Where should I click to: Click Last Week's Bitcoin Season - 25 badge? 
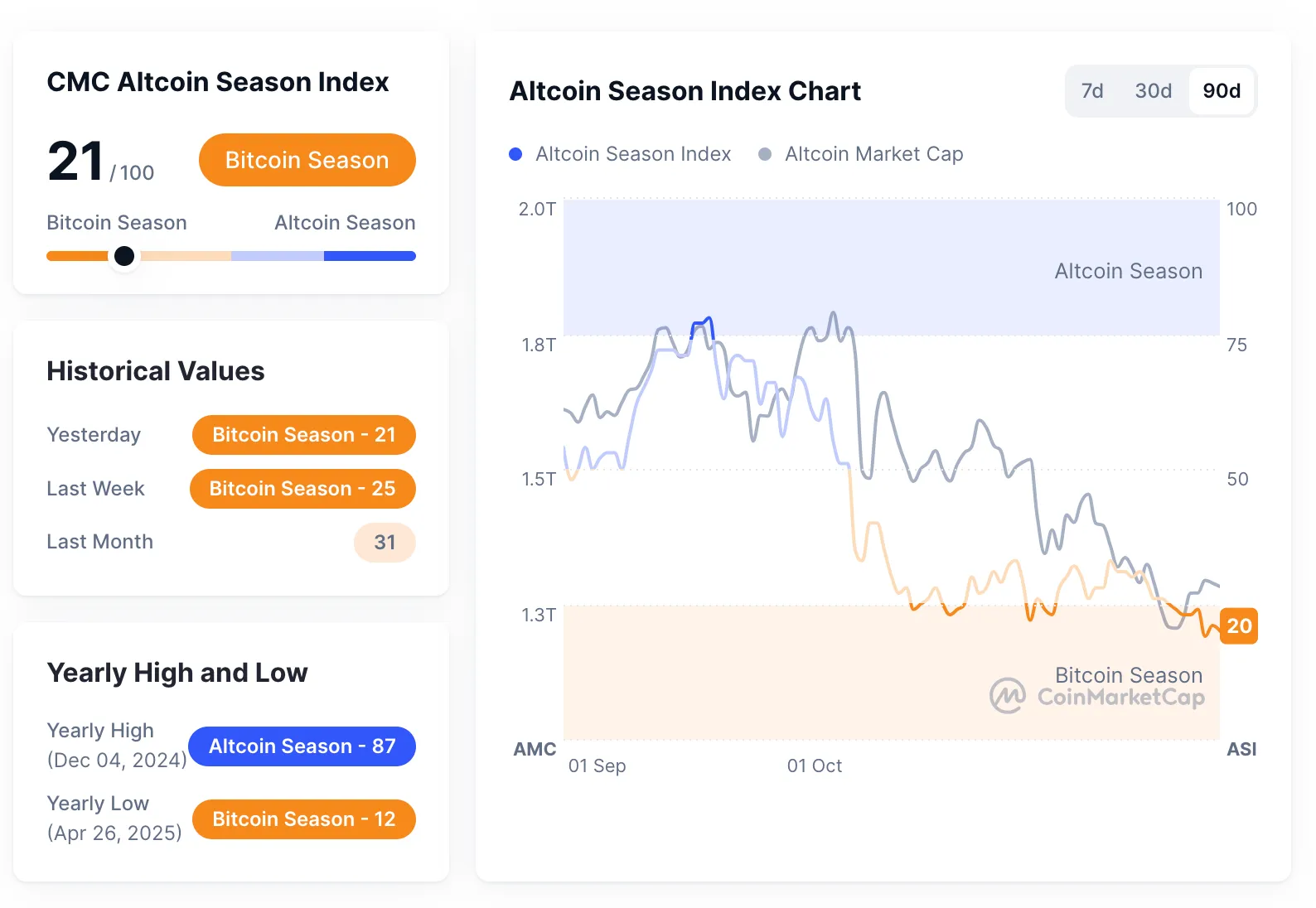tap(302, 489)
